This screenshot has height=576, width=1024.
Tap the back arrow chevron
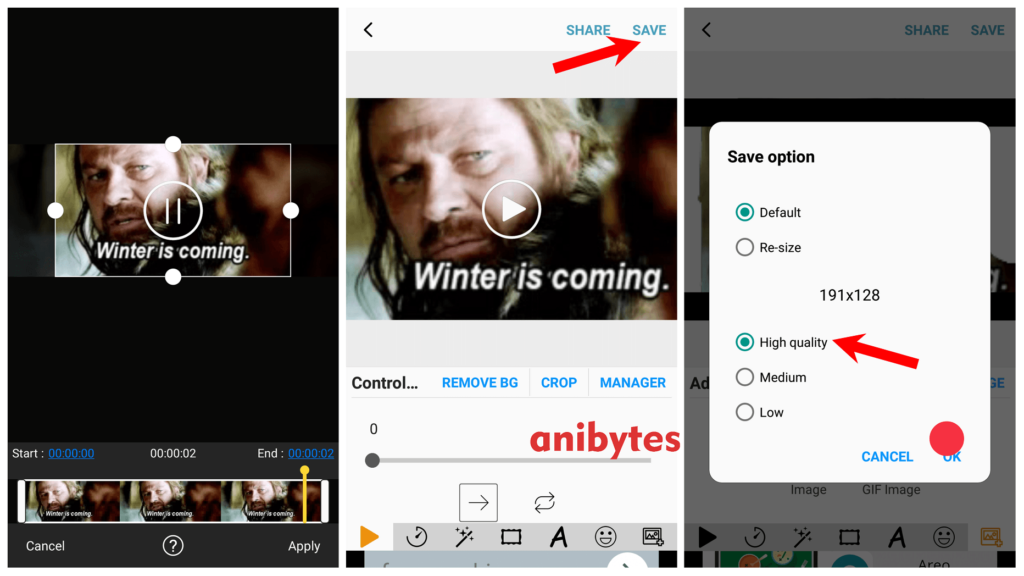click(368, 30)
